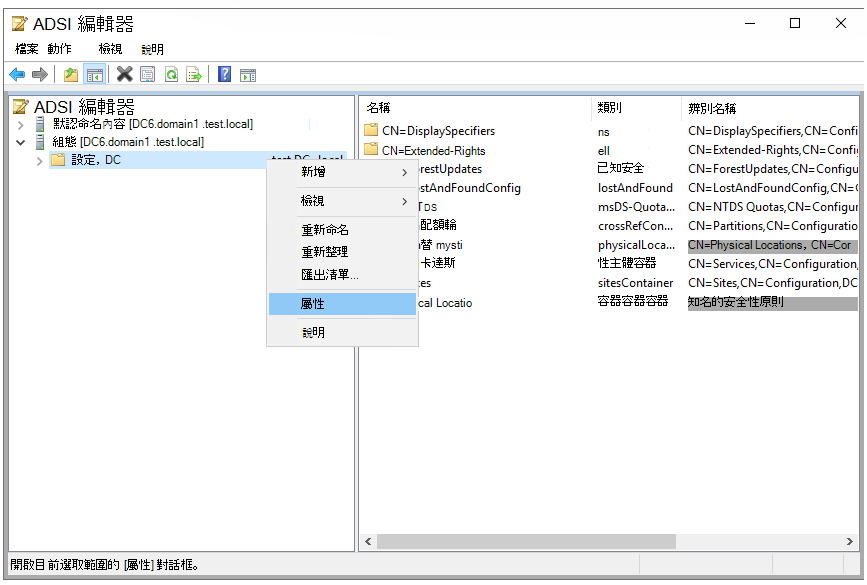Choose 匯出清單... from context menu
The image size is (867, 585).
point(343,274)
